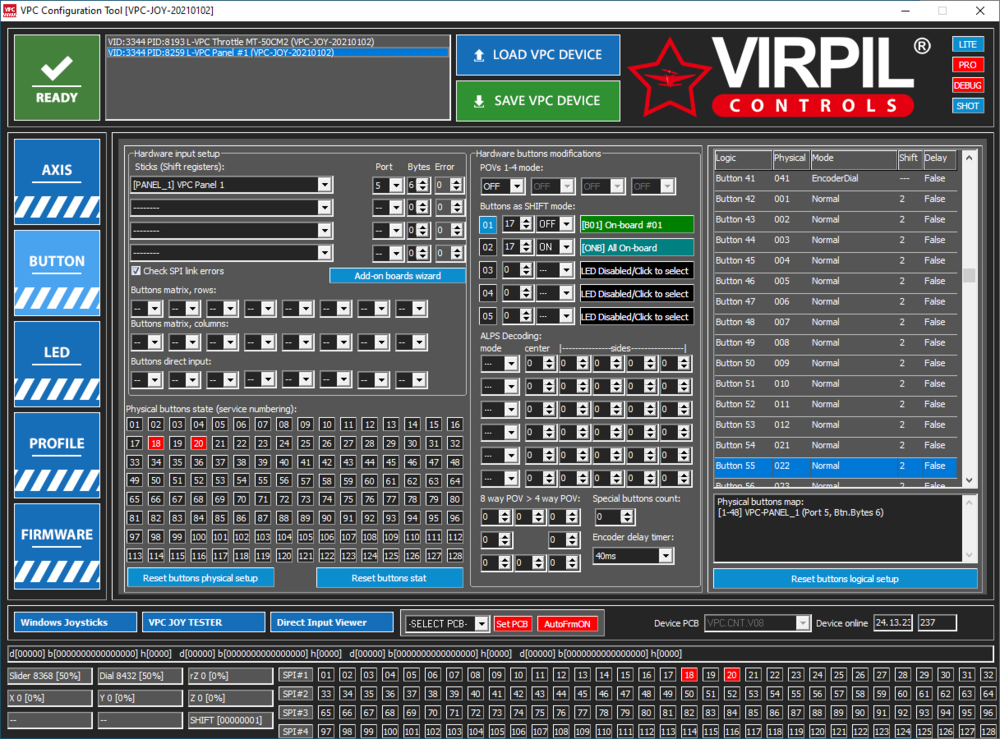Click the Virpil Controls star logo

click(x=669, y=78)
